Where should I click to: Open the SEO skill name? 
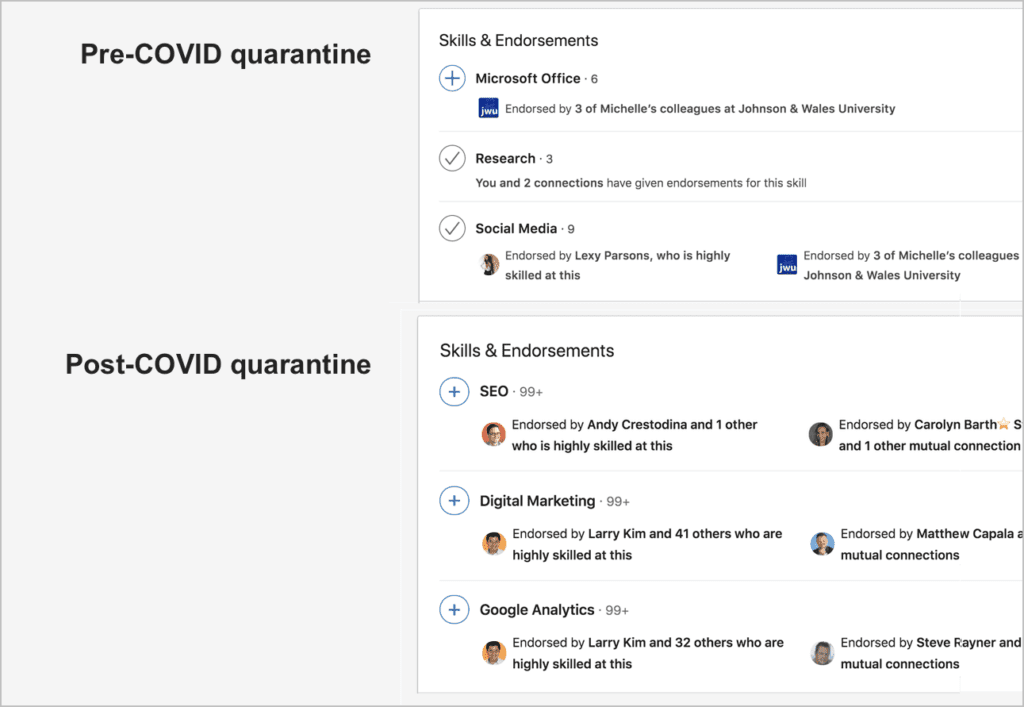[x=494, y=391]
